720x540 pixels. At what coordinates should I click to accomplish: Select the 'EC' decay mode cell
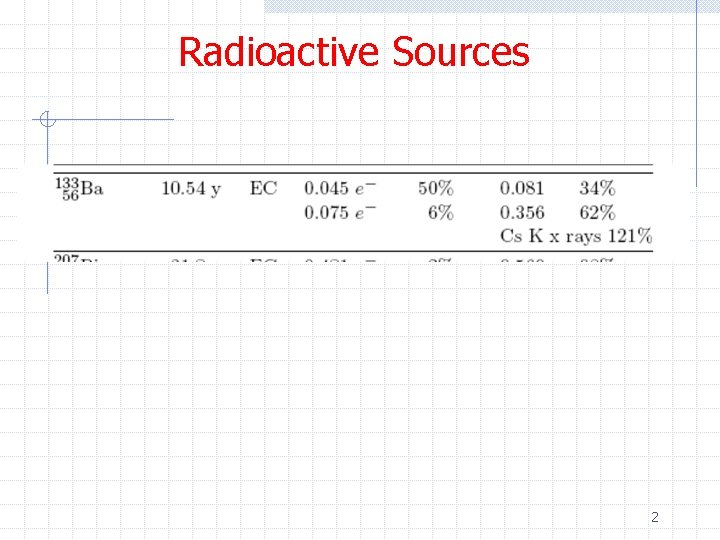[x=264, y=188]
